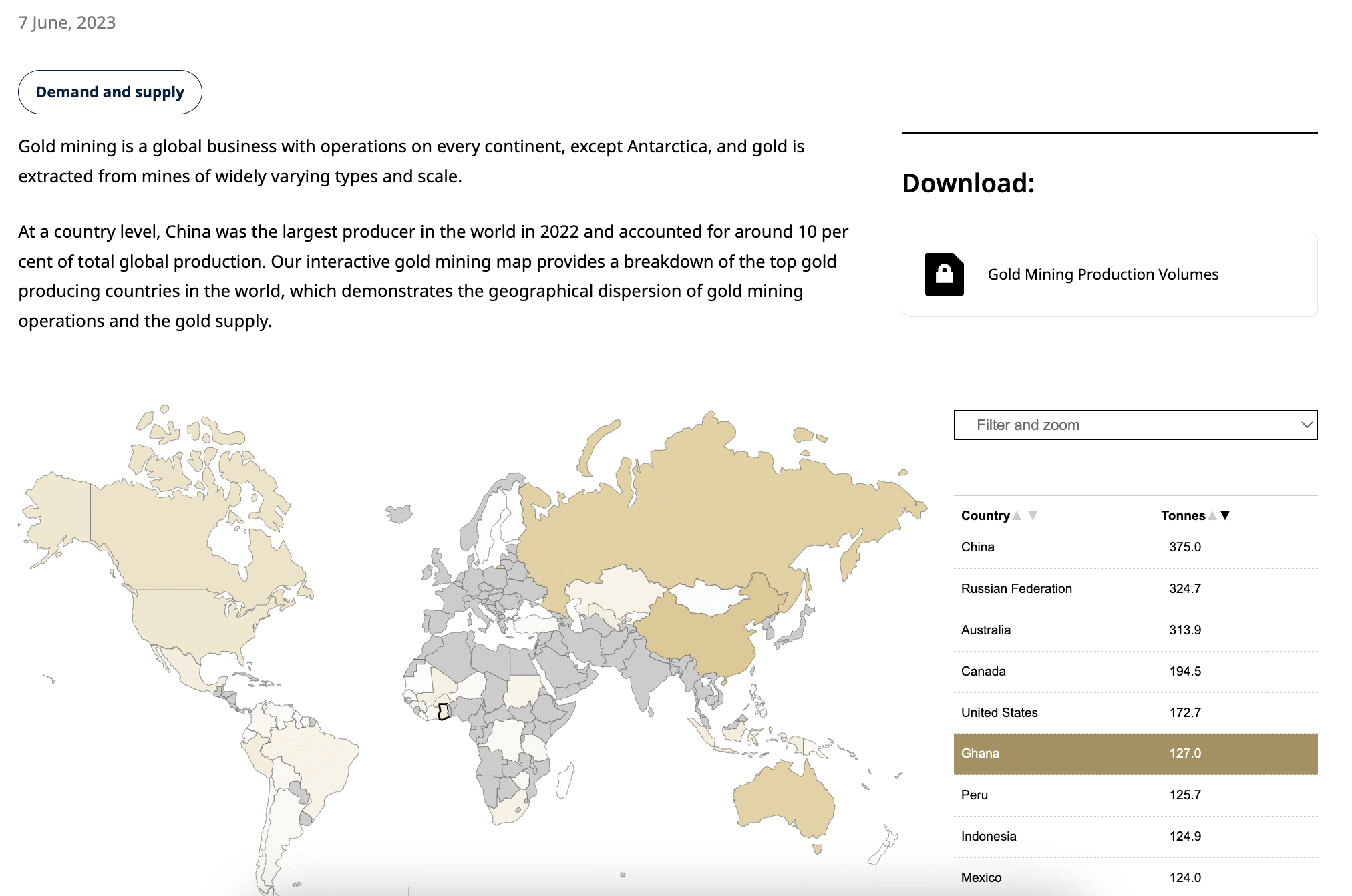Viewport: 1352px width, 896px height.
Task: Click the Filter and zoom chevron arrow
Action: click(x=1307, y=425)
